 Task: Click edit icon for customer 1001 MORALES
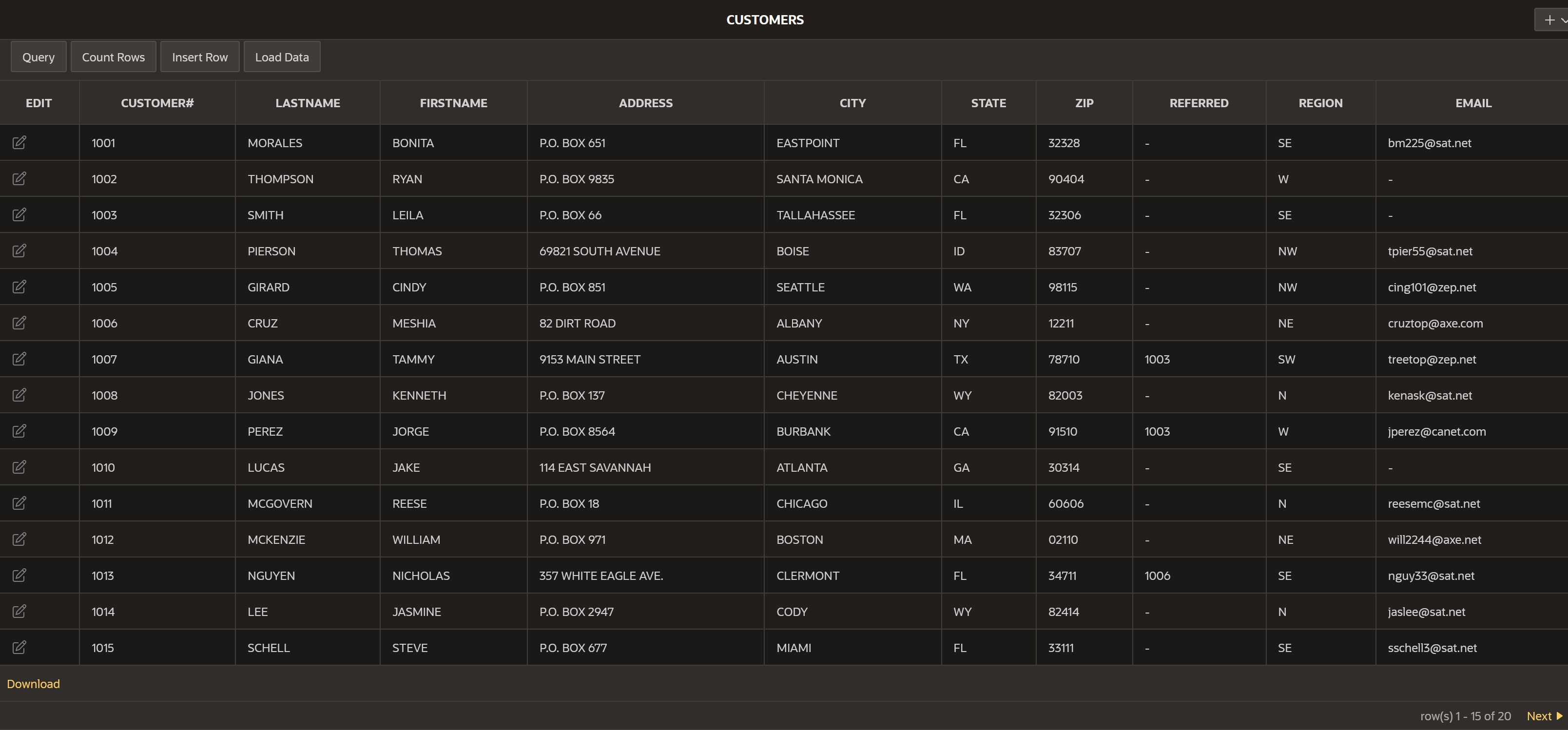[19, 142]
